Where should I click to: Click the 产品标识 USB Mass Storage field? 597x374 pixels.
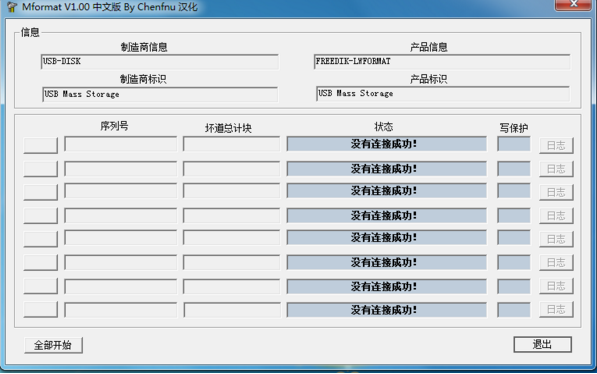(443, 93)
